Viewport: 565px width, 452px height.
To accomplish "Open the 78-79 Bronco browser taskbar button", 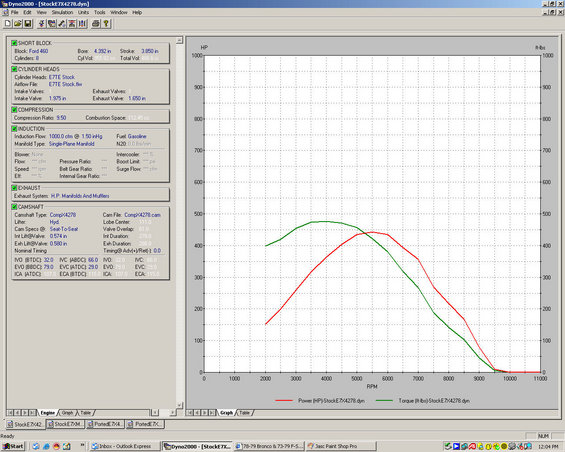I will click(269, 446).
